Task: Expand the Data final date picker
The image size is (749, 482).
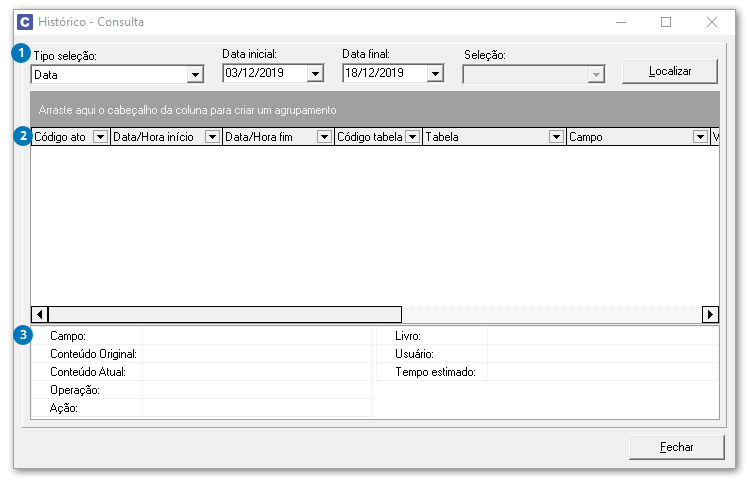Action: [x=435, y=73]
